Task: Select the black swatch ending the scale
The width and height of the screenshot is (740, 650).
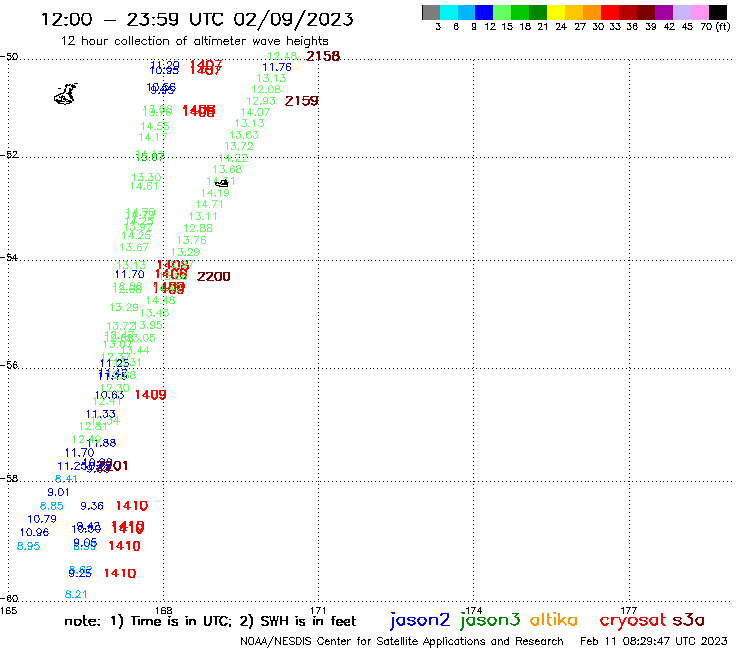Action: [x=718, y=12]
